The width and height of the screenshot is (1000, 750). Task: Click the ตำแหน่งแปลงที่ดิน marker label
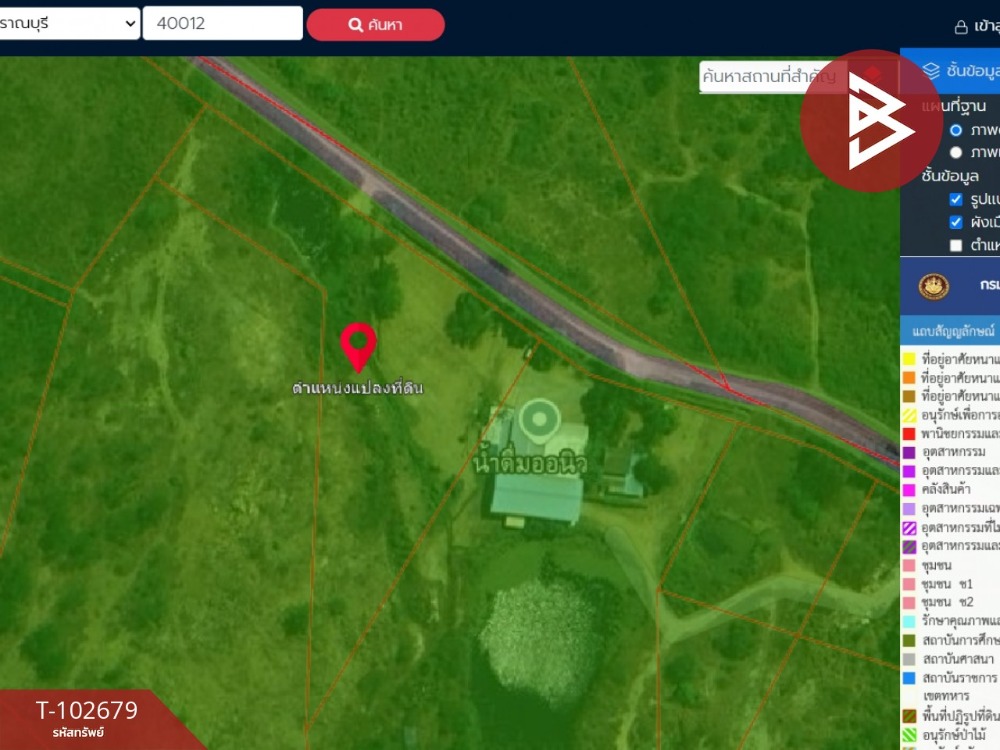click(357, 388)
